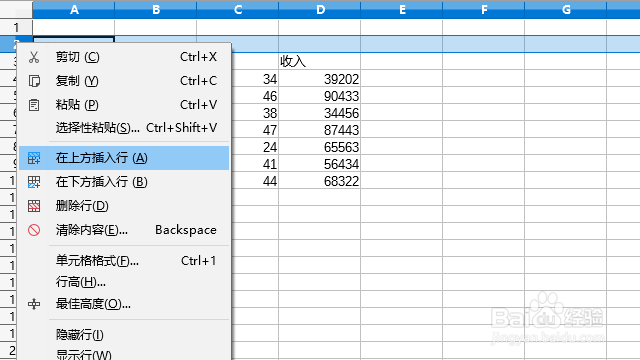Select 隐藏行(I) entry
640x360 pixels.
(124, 335)
